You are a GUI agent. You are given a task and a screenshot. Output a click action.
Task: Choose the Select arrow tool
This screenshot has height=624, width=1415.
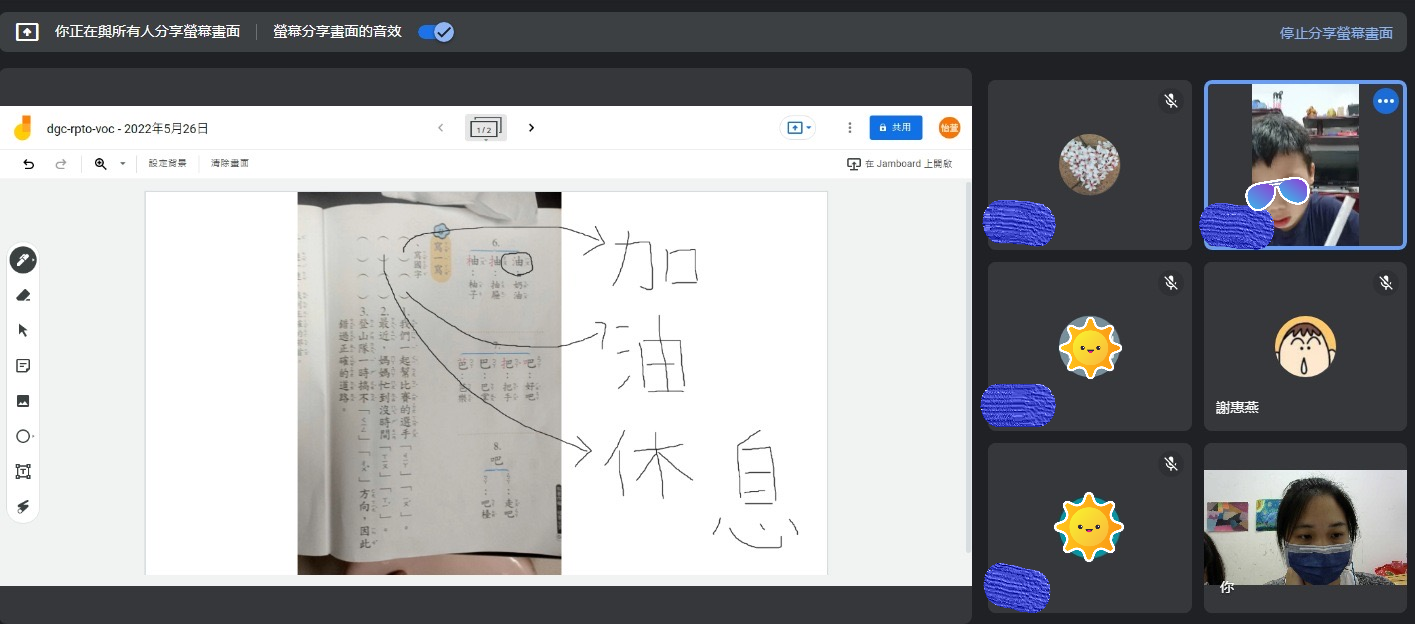pyautogui.click(x=23, y=330)
